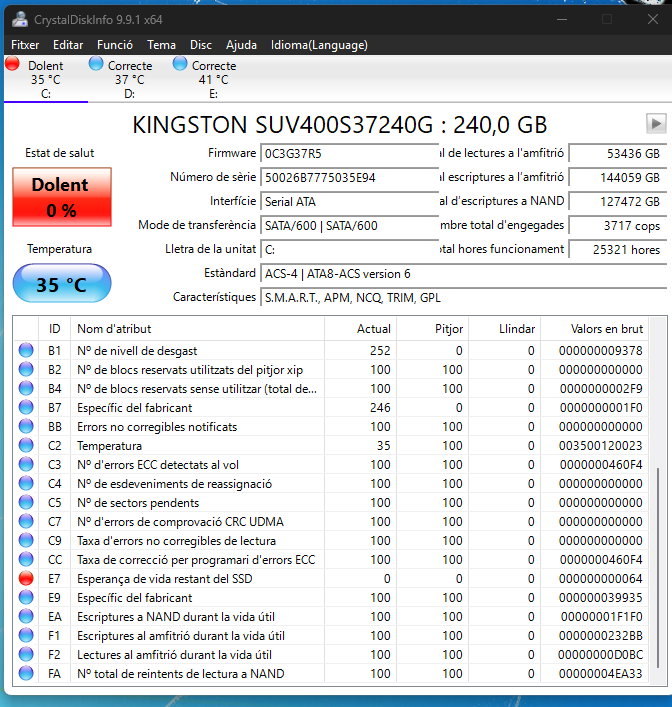Click the NAND writes value 127472 GB
The height and width of the screenshot is (707, 672).
tap(618, 202)
